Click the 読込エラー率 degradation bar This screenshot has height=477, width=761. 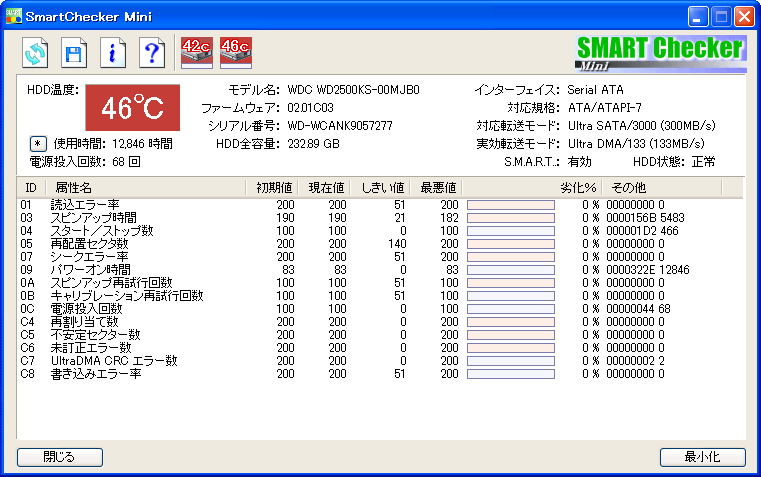pos(511,205)
